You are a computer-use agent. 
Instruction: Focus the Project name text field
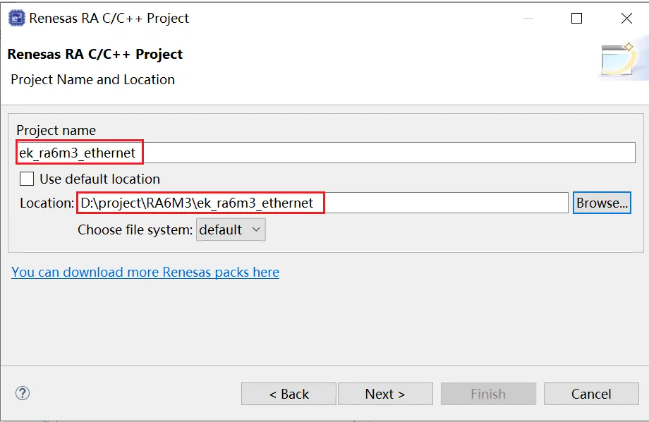point(390,152)
